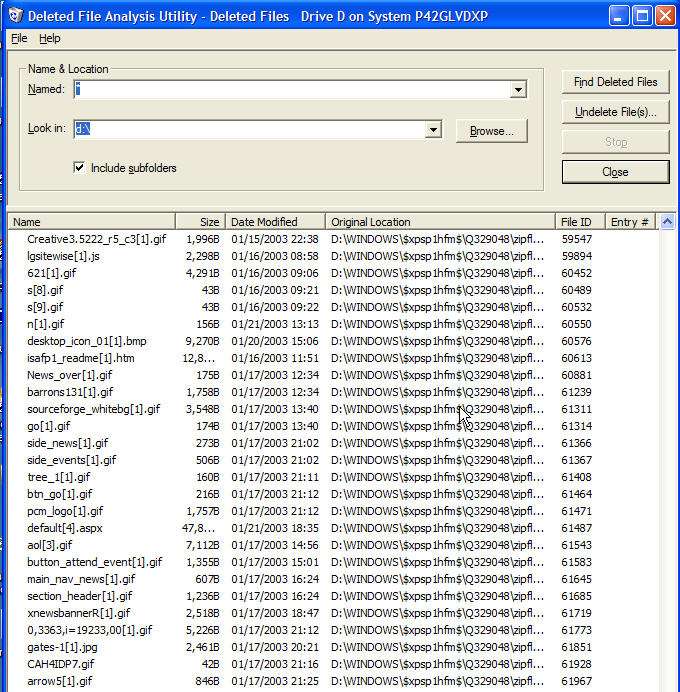Click File ID value 60881
The height and width of the screenshot is (692, 680).
click(576, 375)
